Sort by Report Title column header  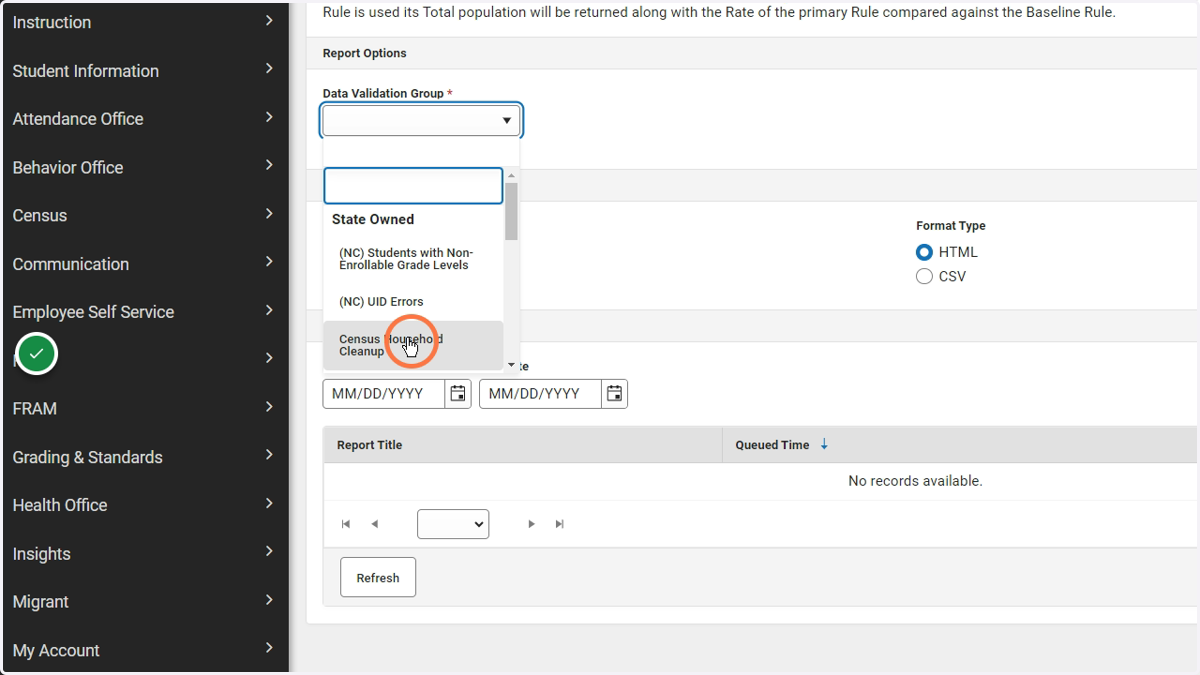[x=369, y=445]
